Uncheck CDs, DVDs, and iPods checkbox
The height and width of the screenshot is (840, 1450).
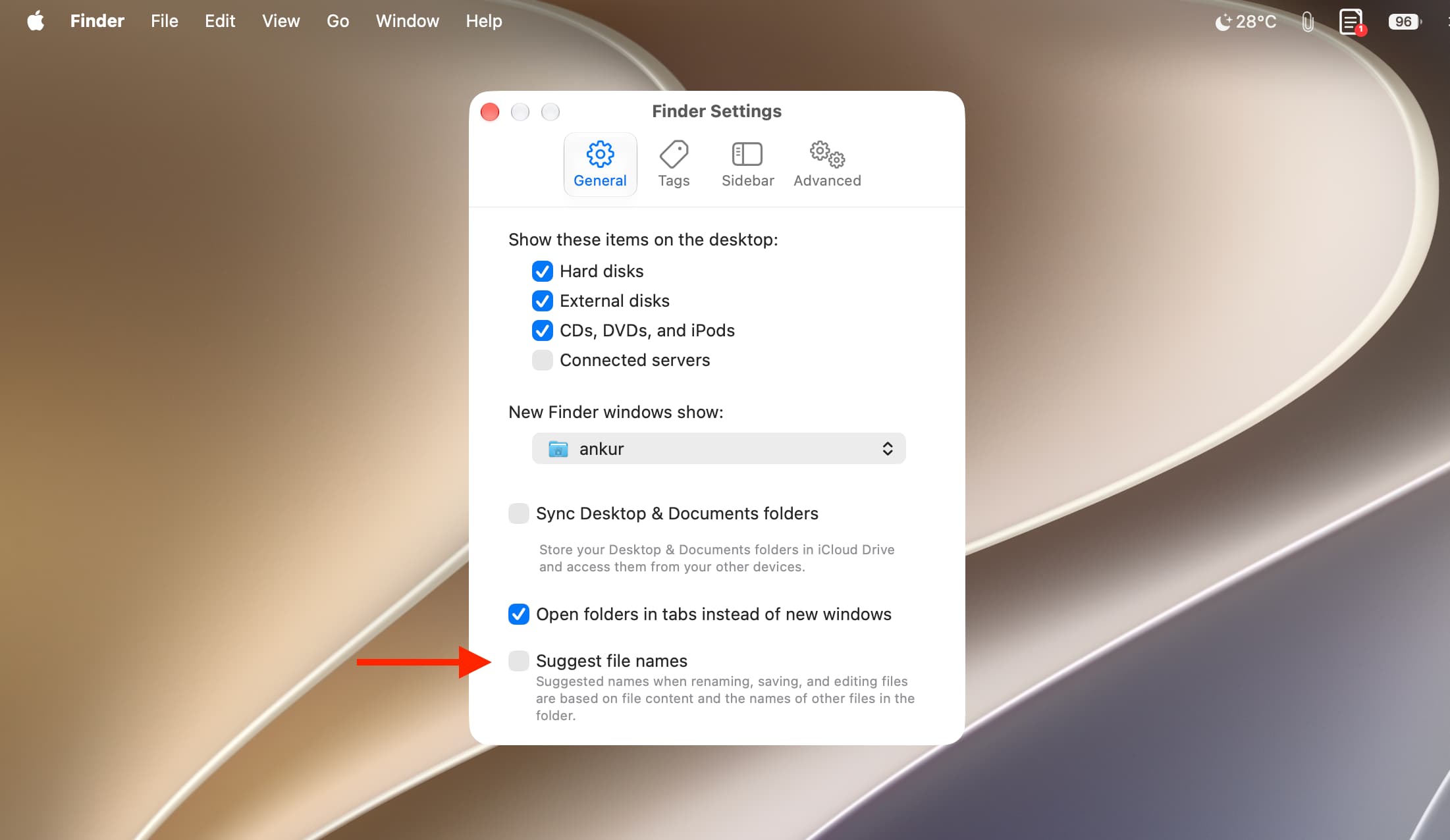[543, 330]
